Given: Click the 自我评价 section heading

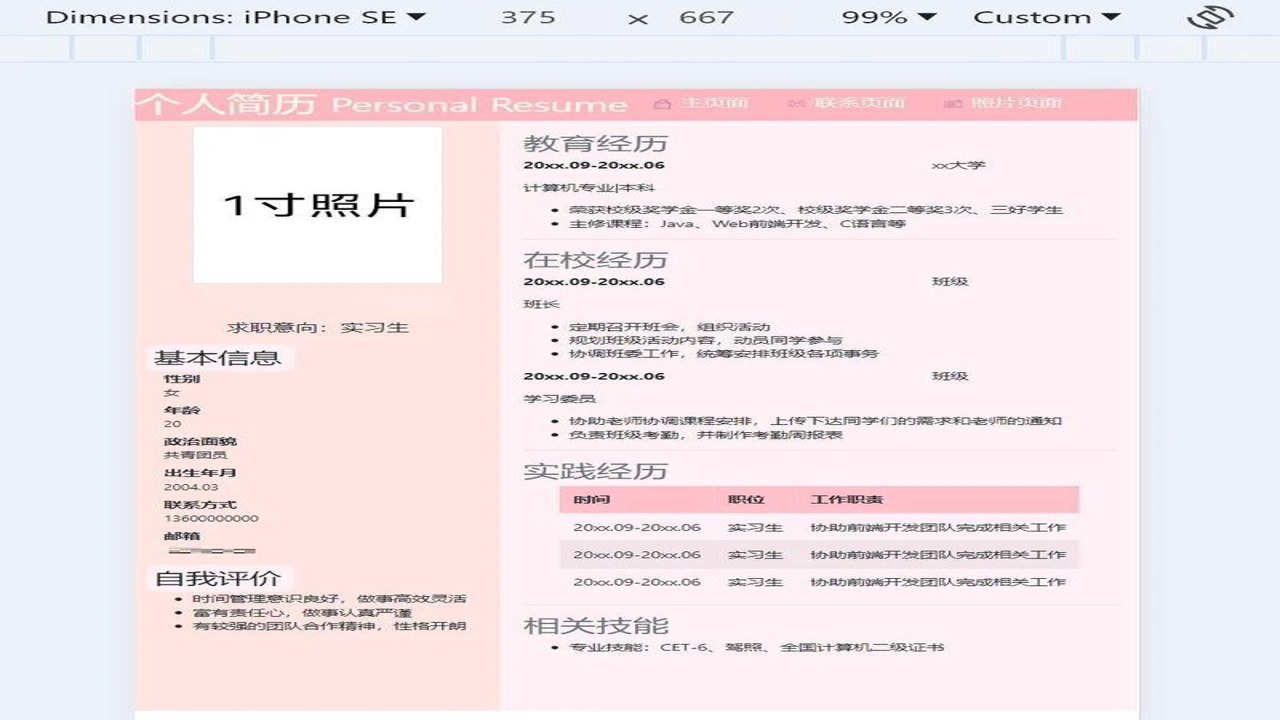Looking at the screenshot, I should (x=217, y=578).
